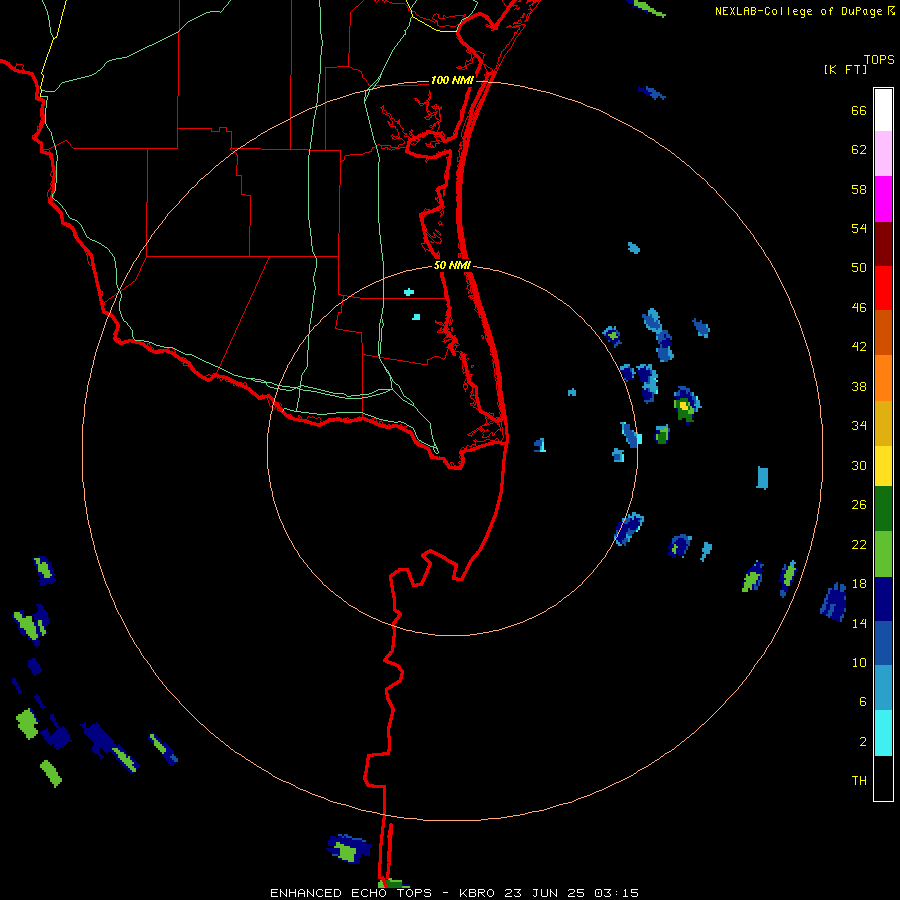Viewport: 900px width, 900px height.
Task: Click the "26" legend label
Action: [x=859, y=505]
